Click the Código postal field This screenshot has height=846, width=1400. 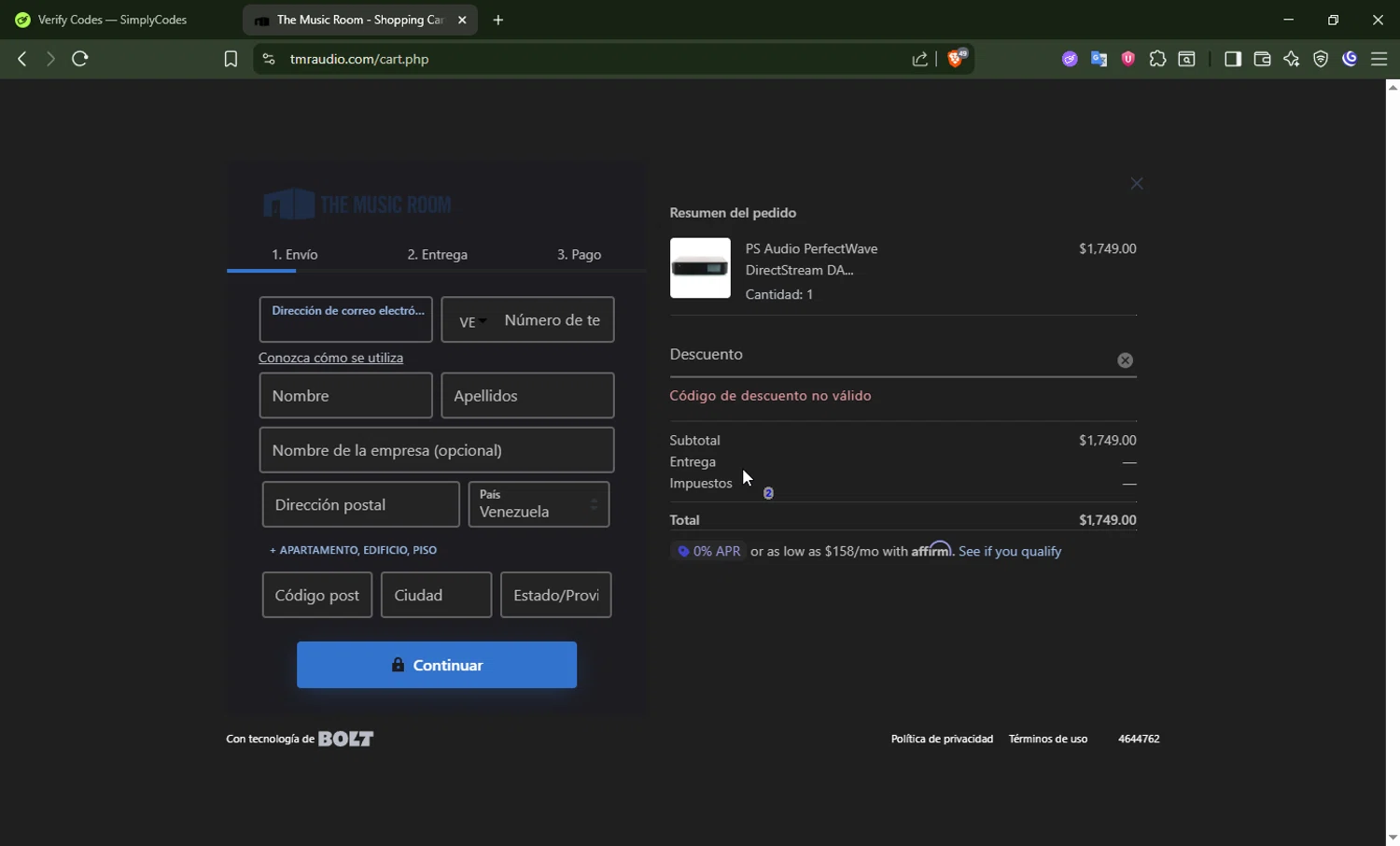coord(317,595)
